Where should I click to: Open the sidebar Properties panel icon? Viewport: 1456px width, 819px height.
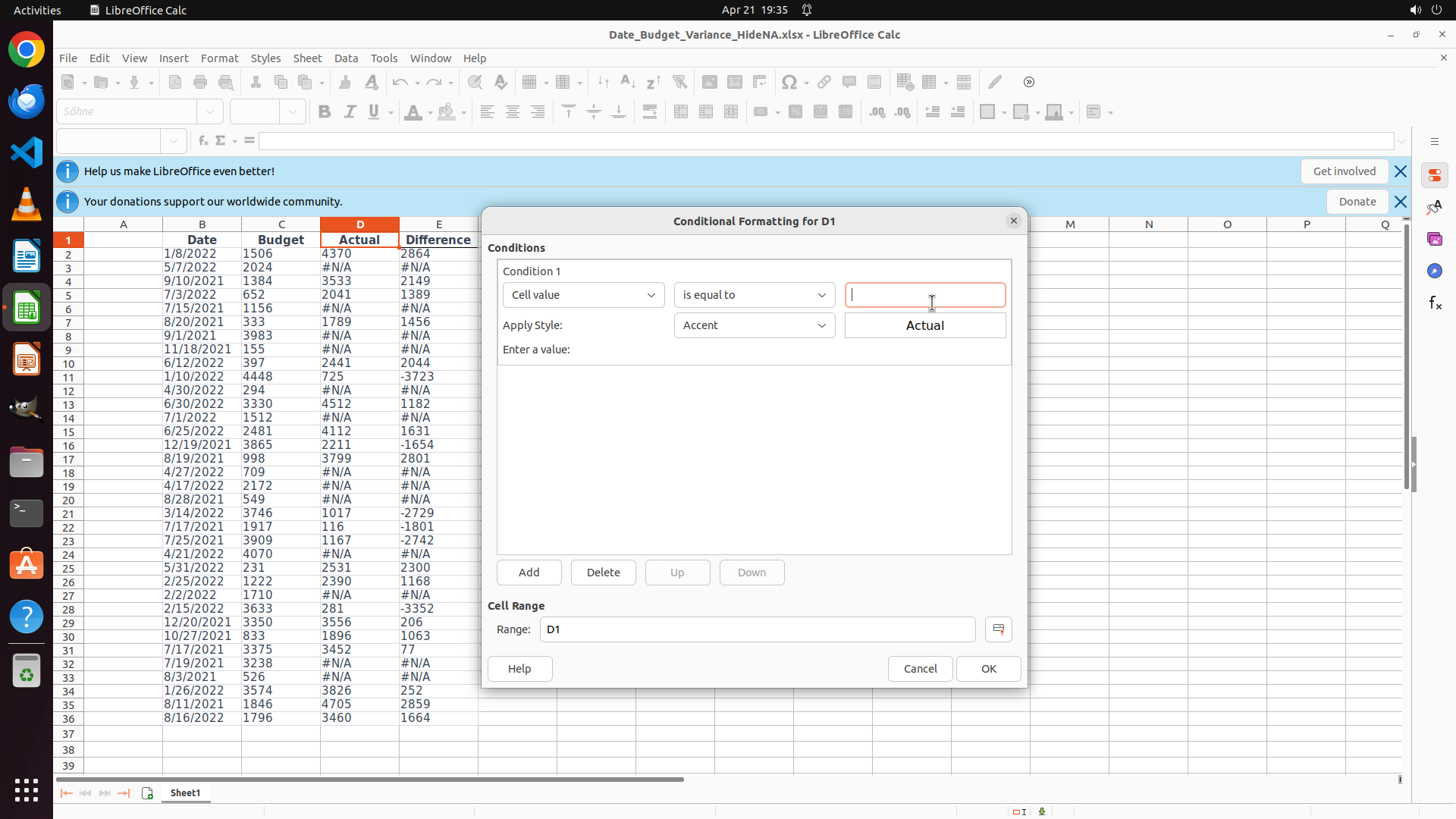1434,175
